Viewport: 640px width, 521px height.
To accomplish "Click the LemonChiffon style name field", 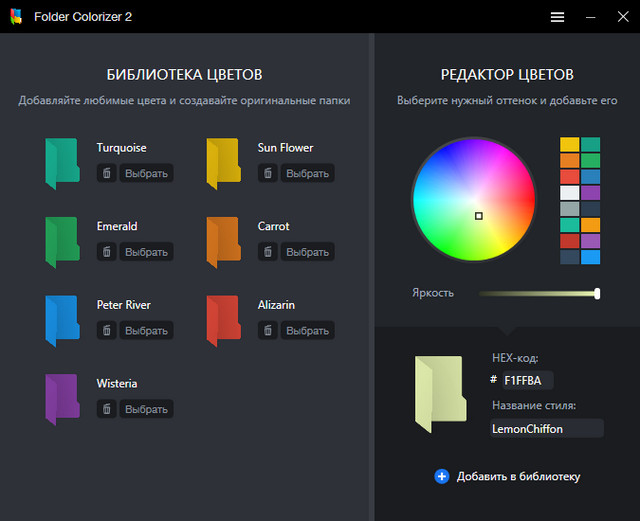I will coord(546,428).
